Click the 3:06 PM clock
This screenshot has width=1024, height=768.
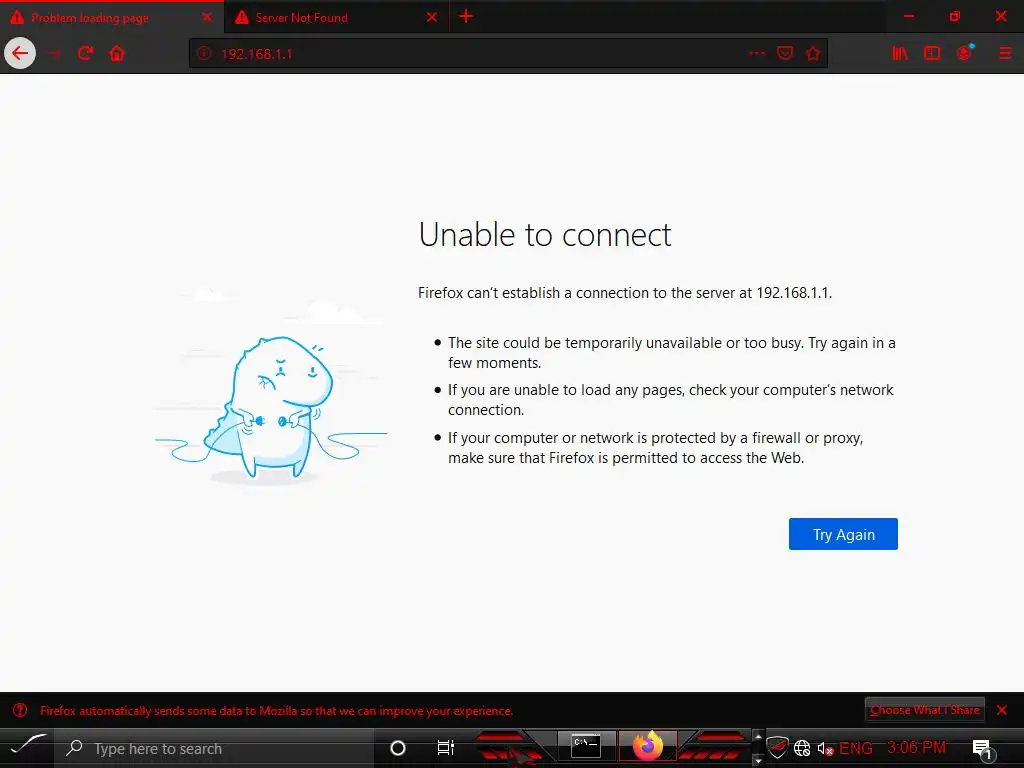coord(916,747)
